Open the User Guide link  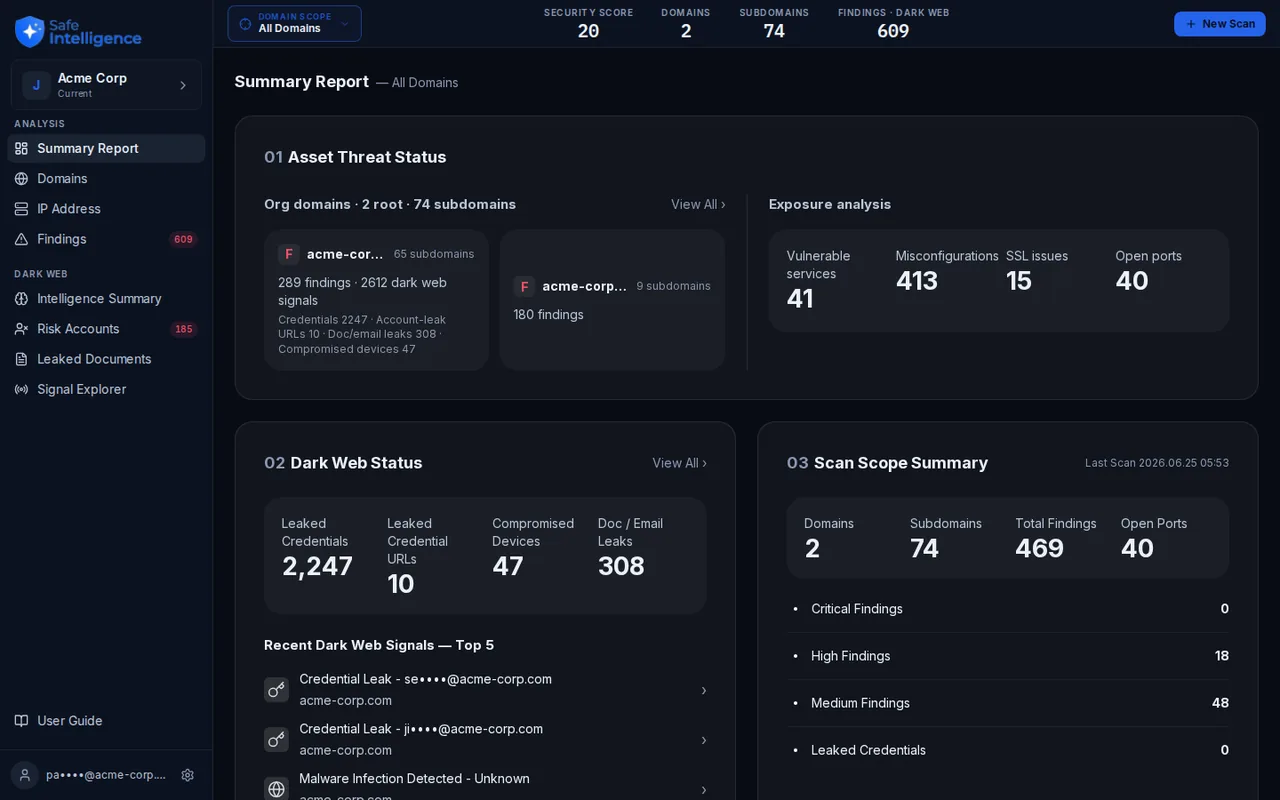pos(106,721)
